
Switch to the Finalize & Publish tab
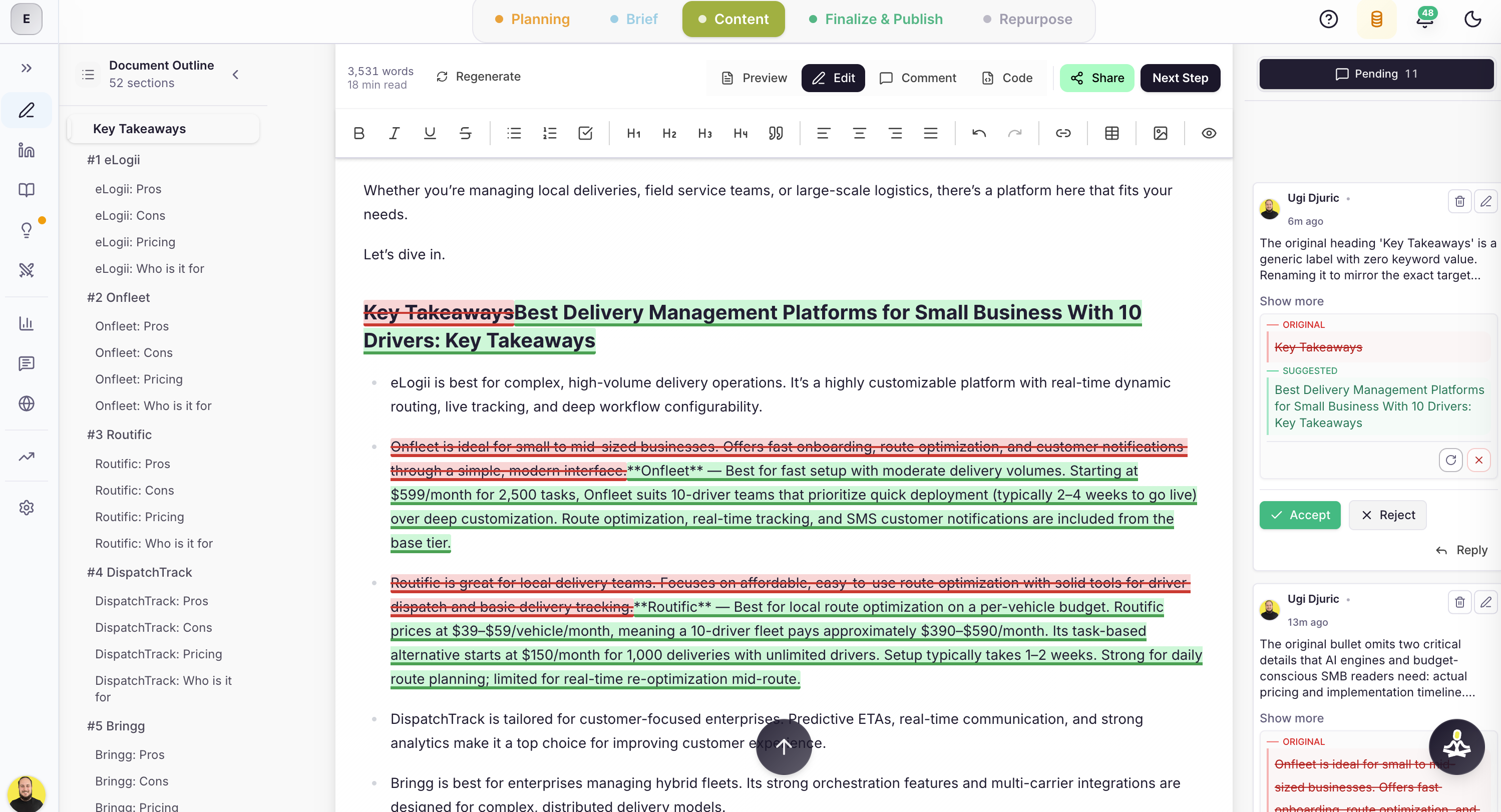[x=875, y=19]
